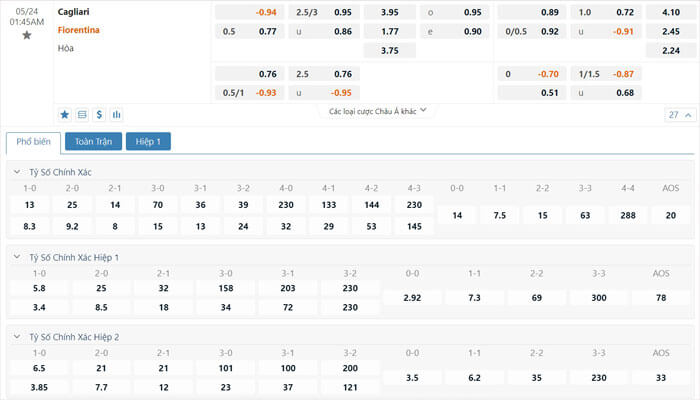Select under odds 0.86 full match
The width and height of the screenshot is (700, 400).
click(x=324, y=32)
